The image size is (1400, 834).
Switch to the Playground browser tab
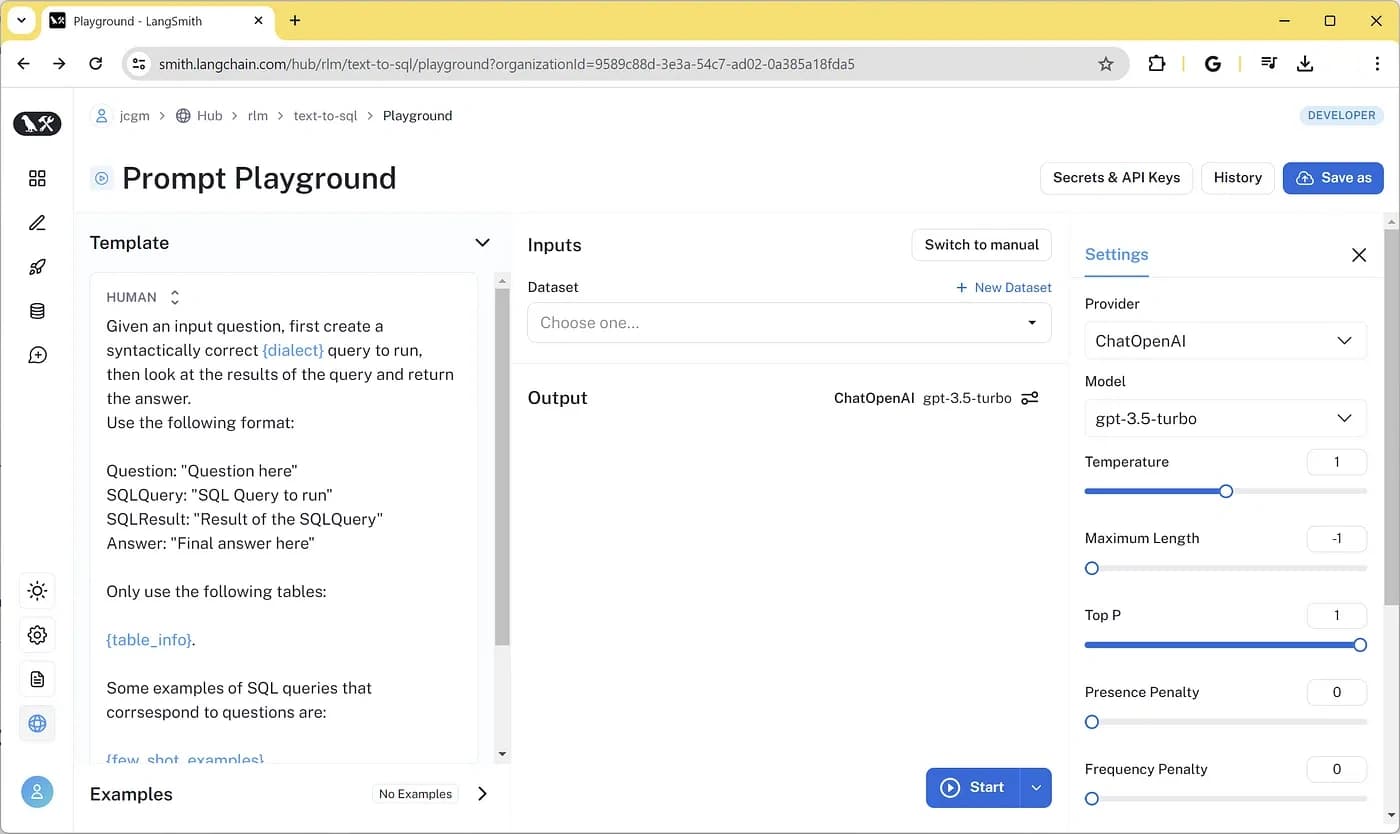140,20
